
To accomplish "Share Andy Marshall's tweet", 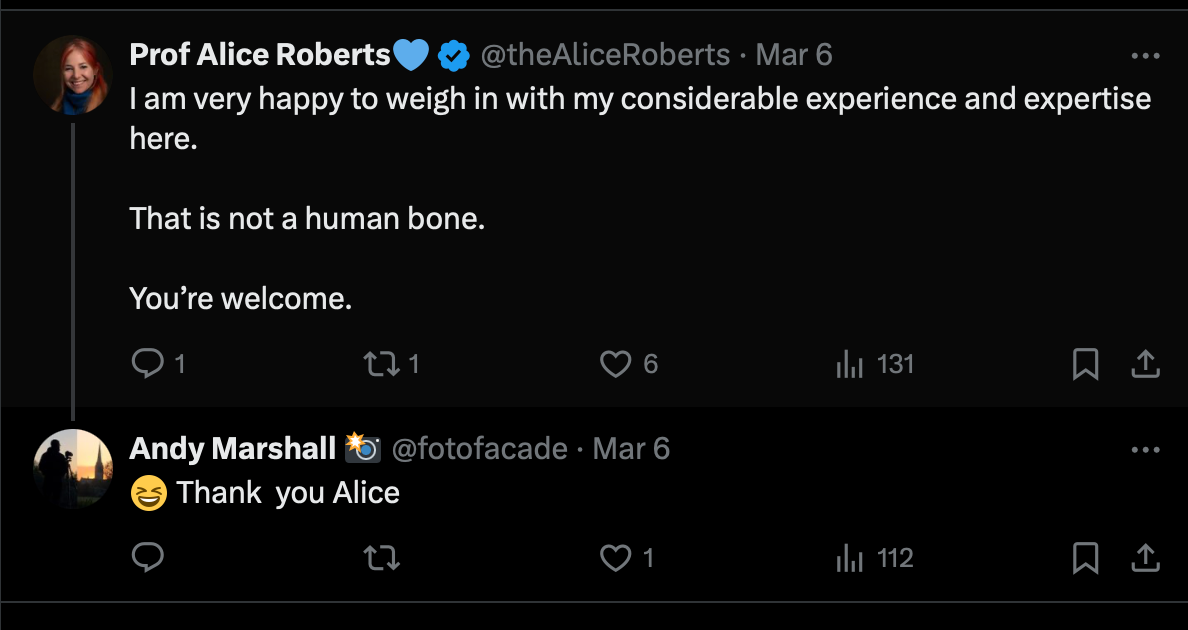I will [x=1144, y=558].
